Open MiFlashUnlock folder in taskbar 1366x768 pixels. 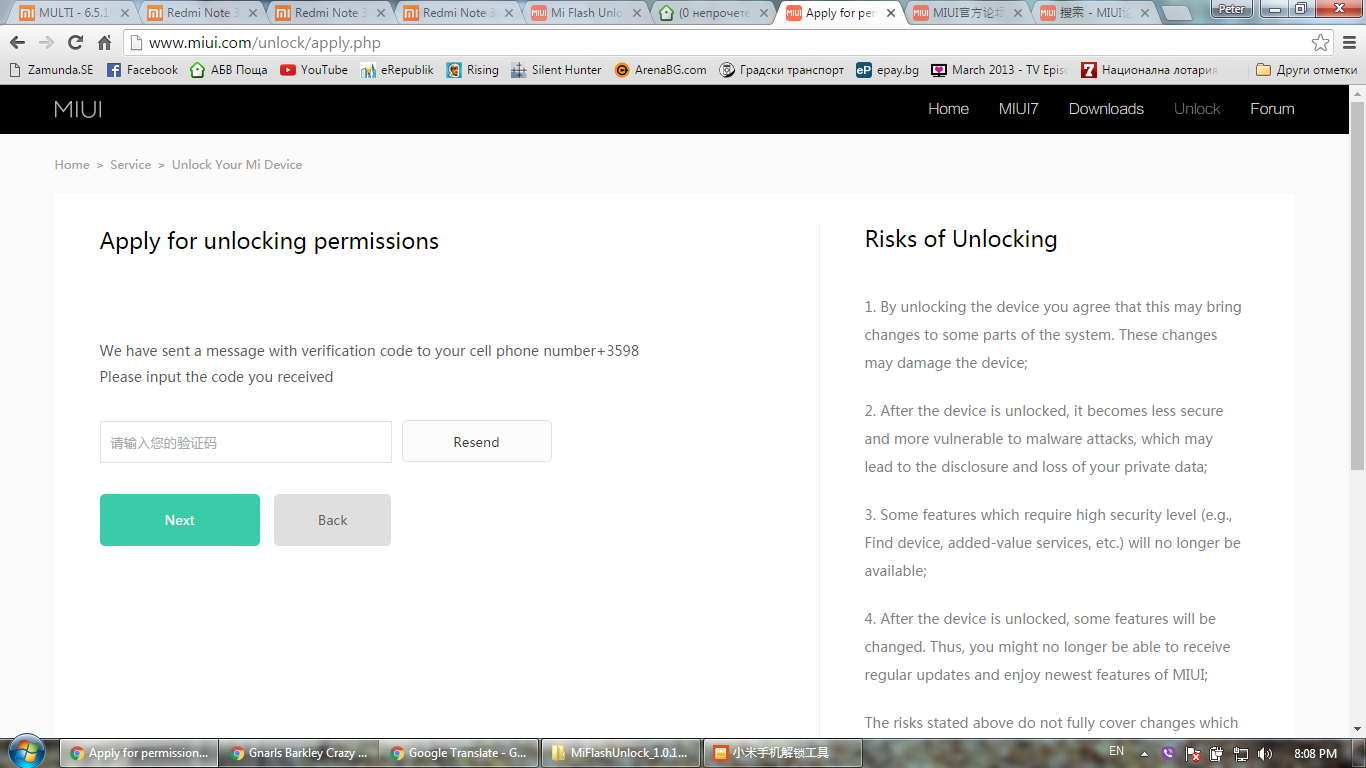(619, 753)
